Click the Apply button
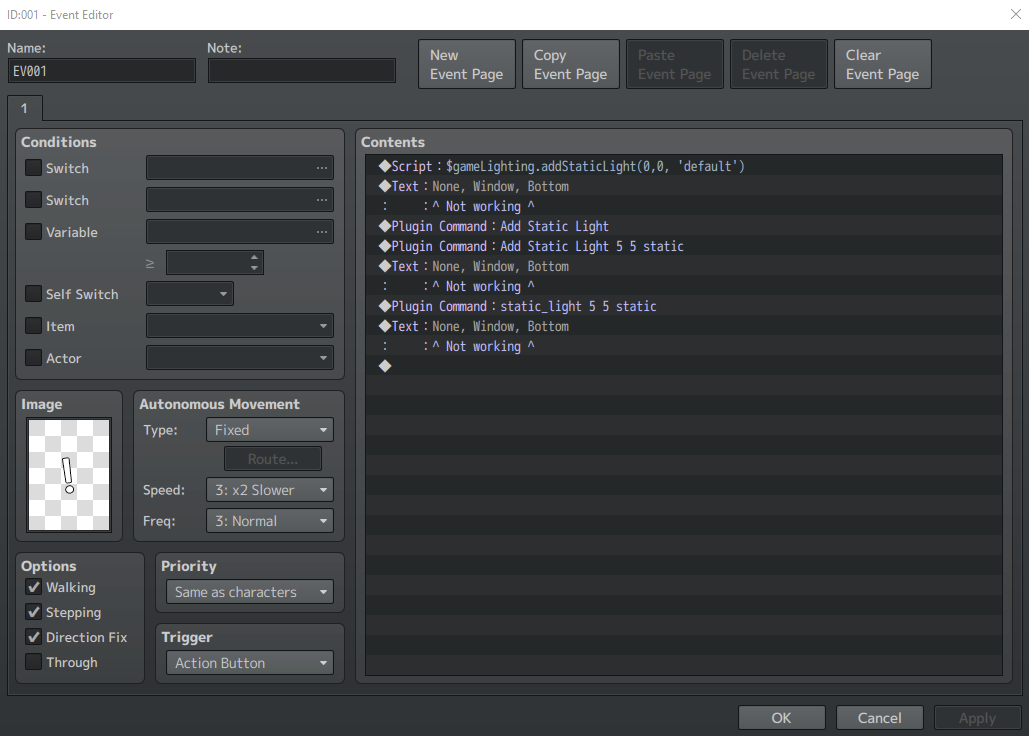This screenshot has height=736, width=1029. coord(977,718)
